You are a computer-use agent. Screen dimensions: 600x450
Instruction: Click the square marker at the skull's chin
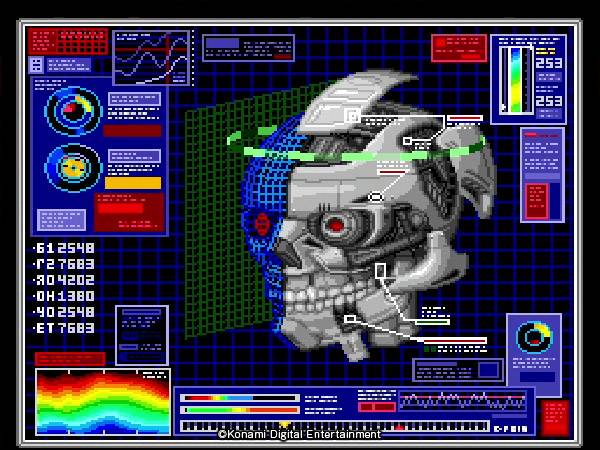click(350, 319)
